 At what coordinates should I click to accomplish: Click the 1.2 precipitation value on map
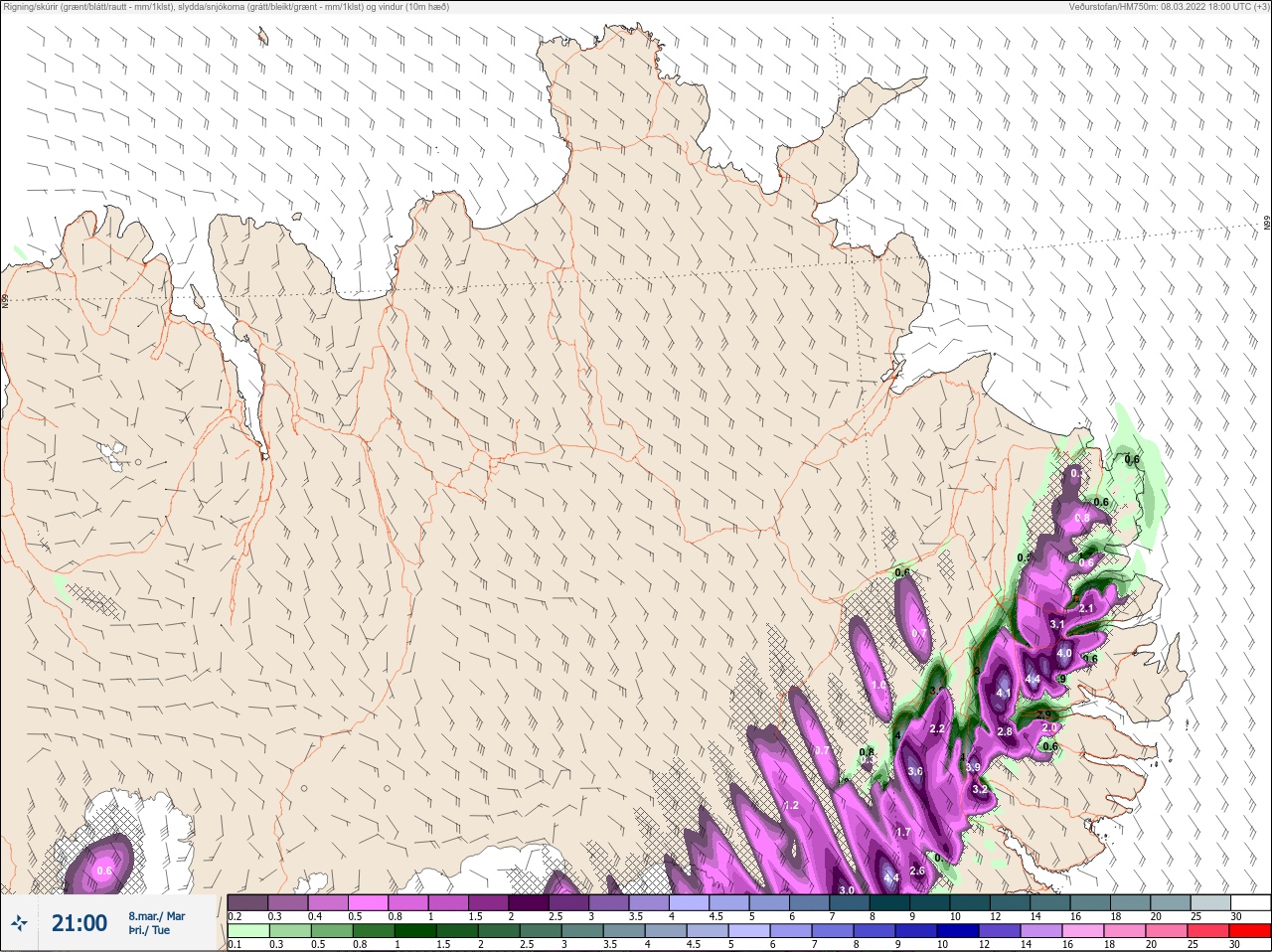click(791, 805)
